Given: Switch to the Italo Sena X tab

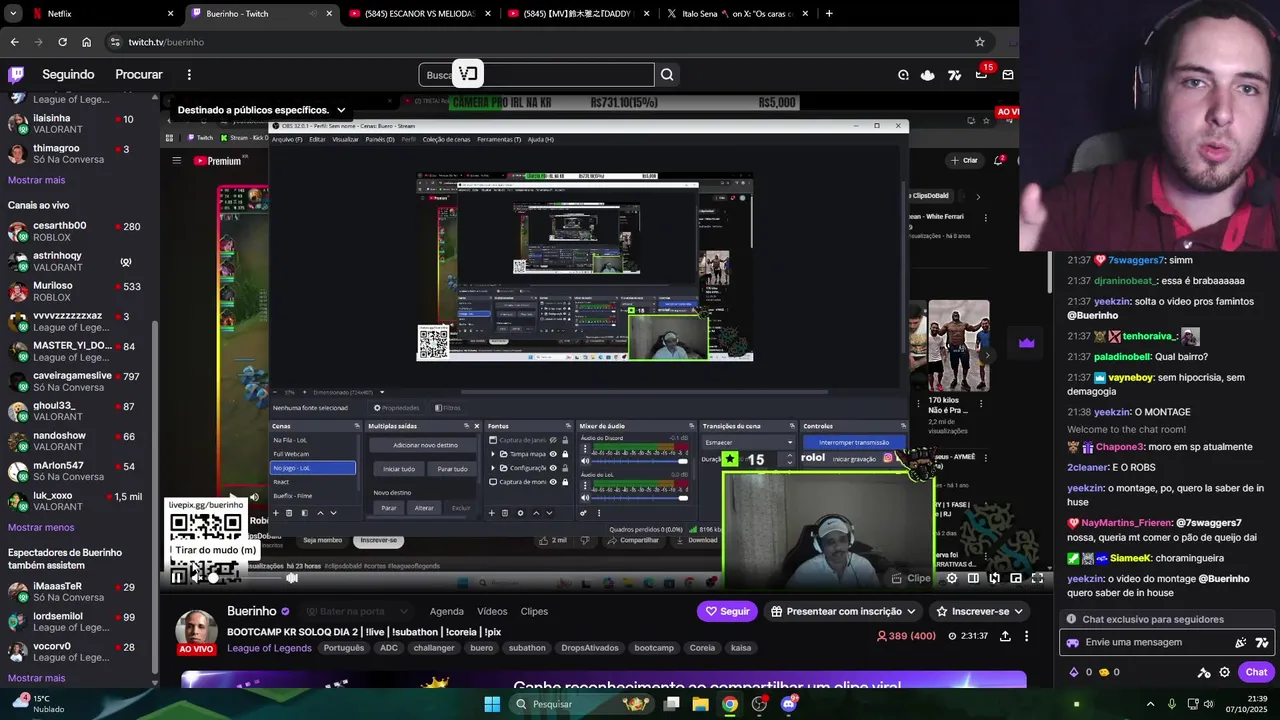Looking at the screenshot, I should (x=735, y=14).
